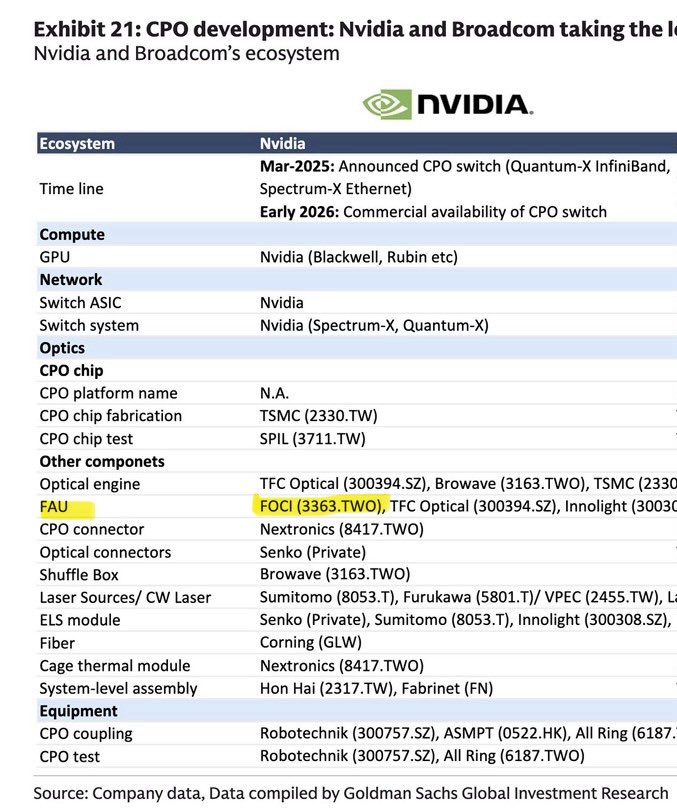The height and width of the screenshot is (809, 677).
Task: Click the 'Source: Company data' footnote
Action: click(351, 793)
